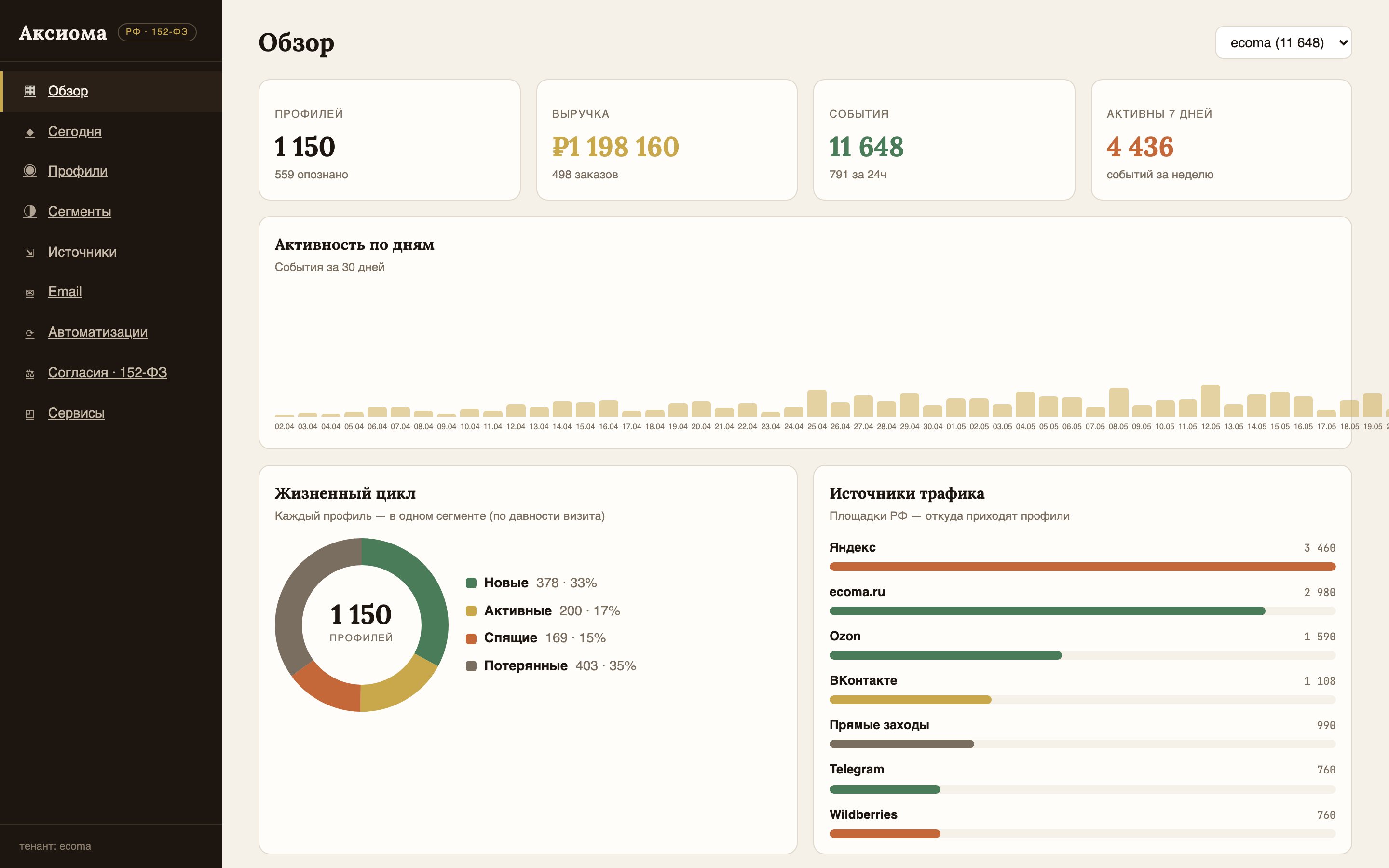Click the Автоматизации loop icon
1389x868 pixels.
pos(30,333)
